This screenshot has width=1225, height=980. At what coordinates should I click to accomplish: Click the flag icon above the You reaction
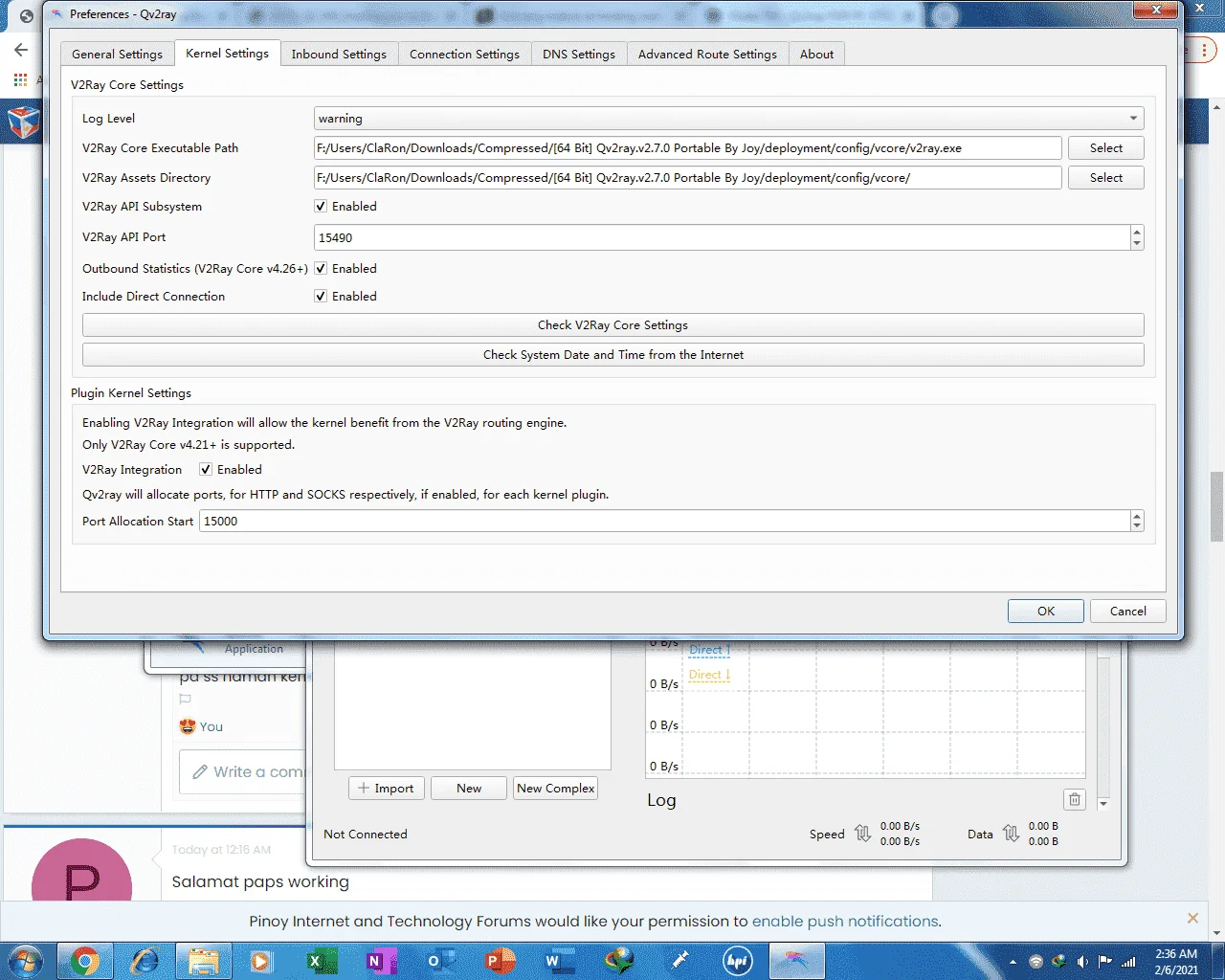[186, 700]
